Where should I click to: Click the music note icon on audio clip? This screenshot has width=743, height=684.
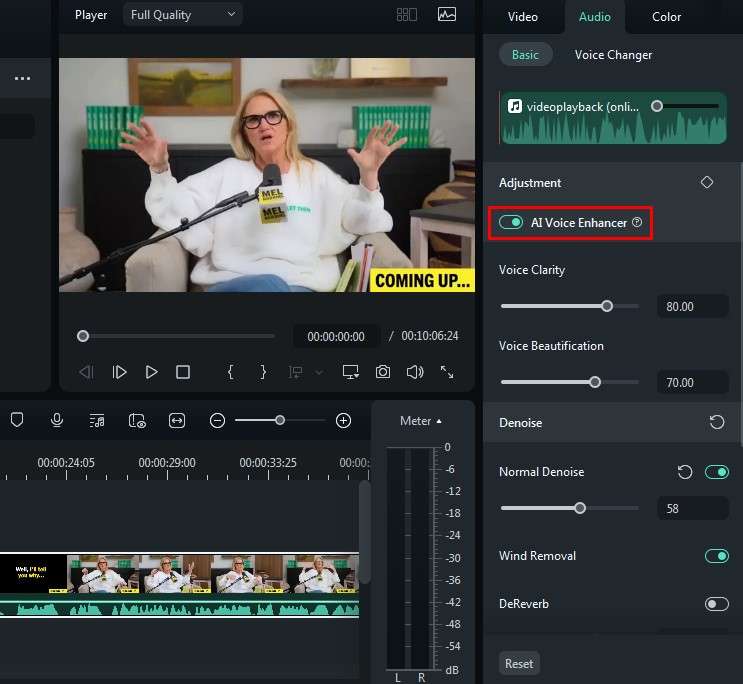pos(515,106)
